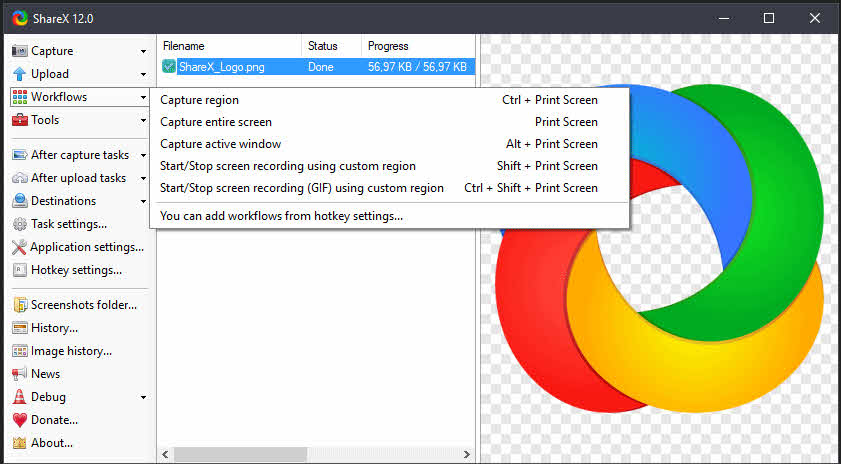Image resolution: width=841 pixels, height=464 pixels.
Task: Click the horizontal scrollbar thumb
Action: 240,454
